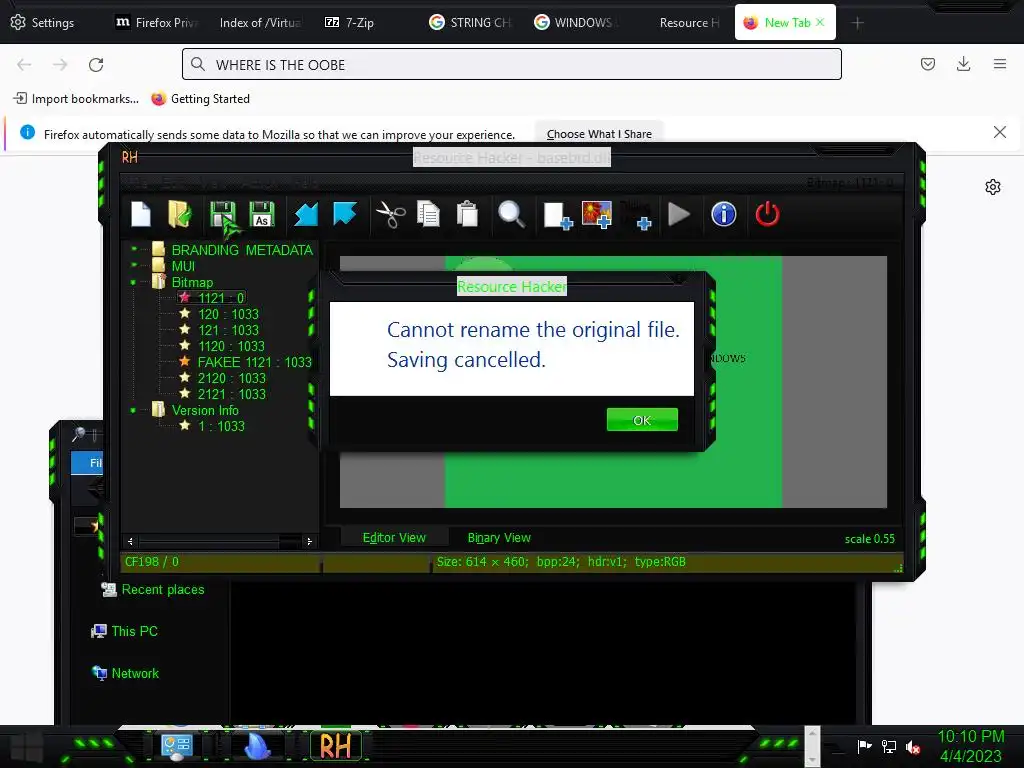
Task: Select bitmap resource 1121 : 0
Action: [221, 298]
